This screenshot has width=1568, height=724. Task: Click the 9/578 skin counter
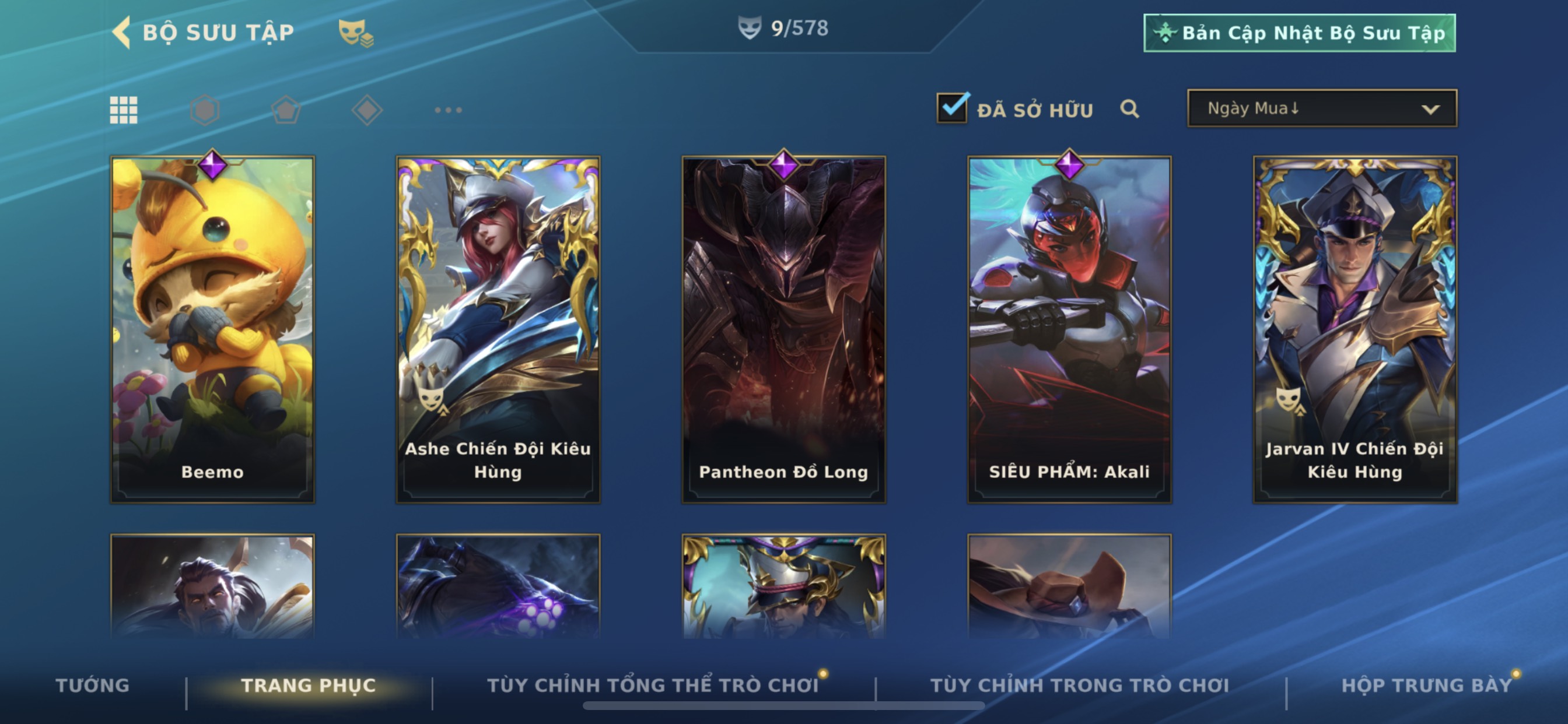783,28
